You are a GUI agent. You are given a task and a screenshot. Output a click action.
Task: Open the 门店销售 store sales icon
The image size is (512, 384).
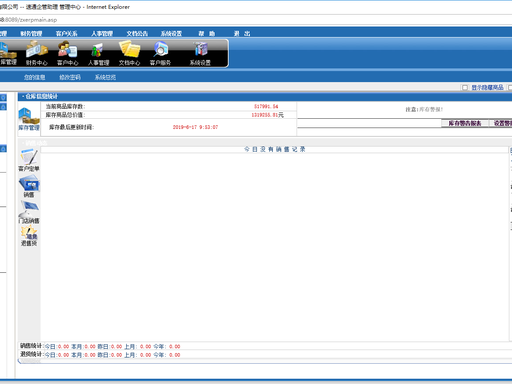click(x=29, y=212)
